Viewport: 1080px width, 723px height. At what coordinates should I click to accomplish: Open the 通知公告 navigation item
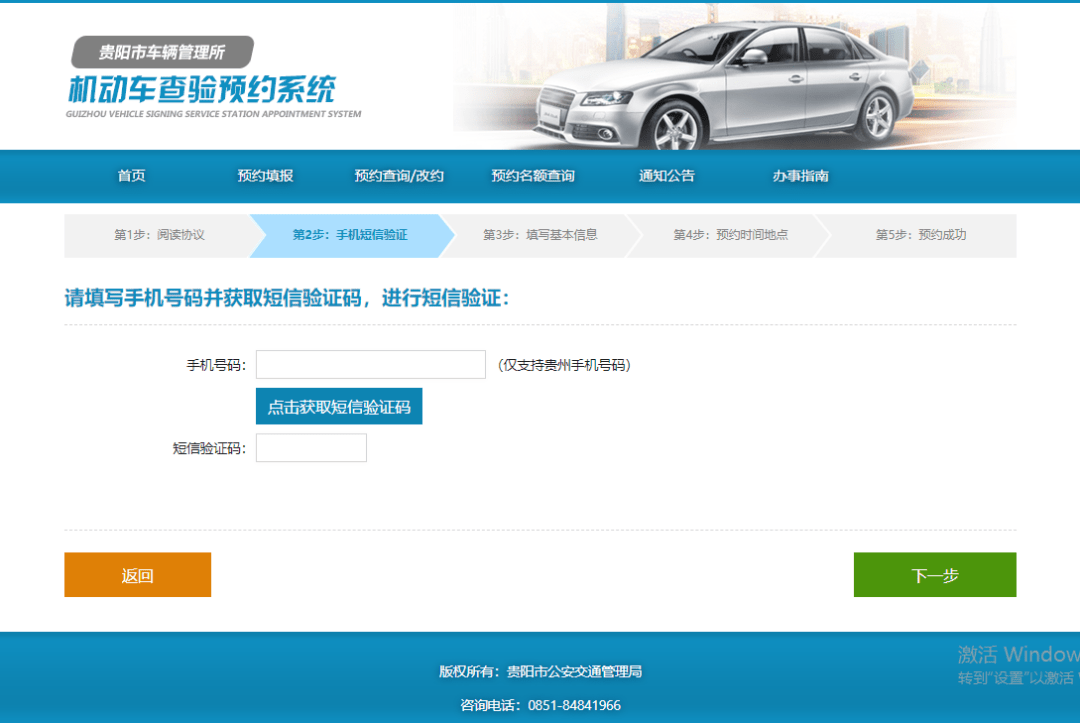click(666, 176)
